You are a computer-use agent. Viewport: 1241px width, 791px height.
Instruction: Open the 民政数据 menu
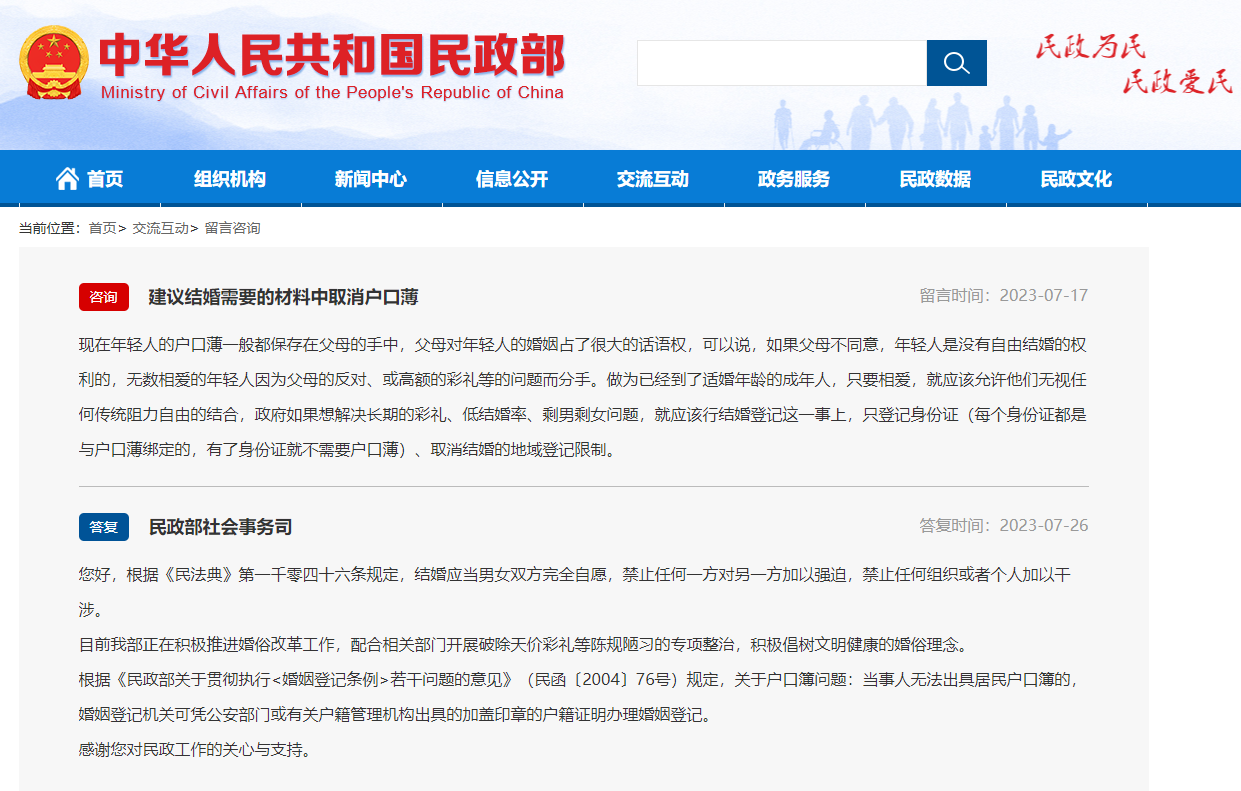coord(935,179)
